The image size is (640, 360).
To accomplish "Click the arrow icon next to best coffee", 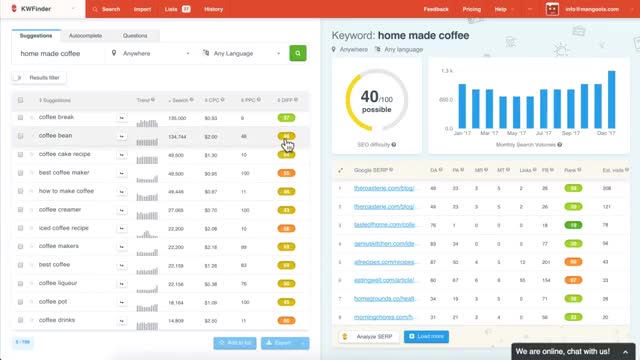I will coord(121,265).
